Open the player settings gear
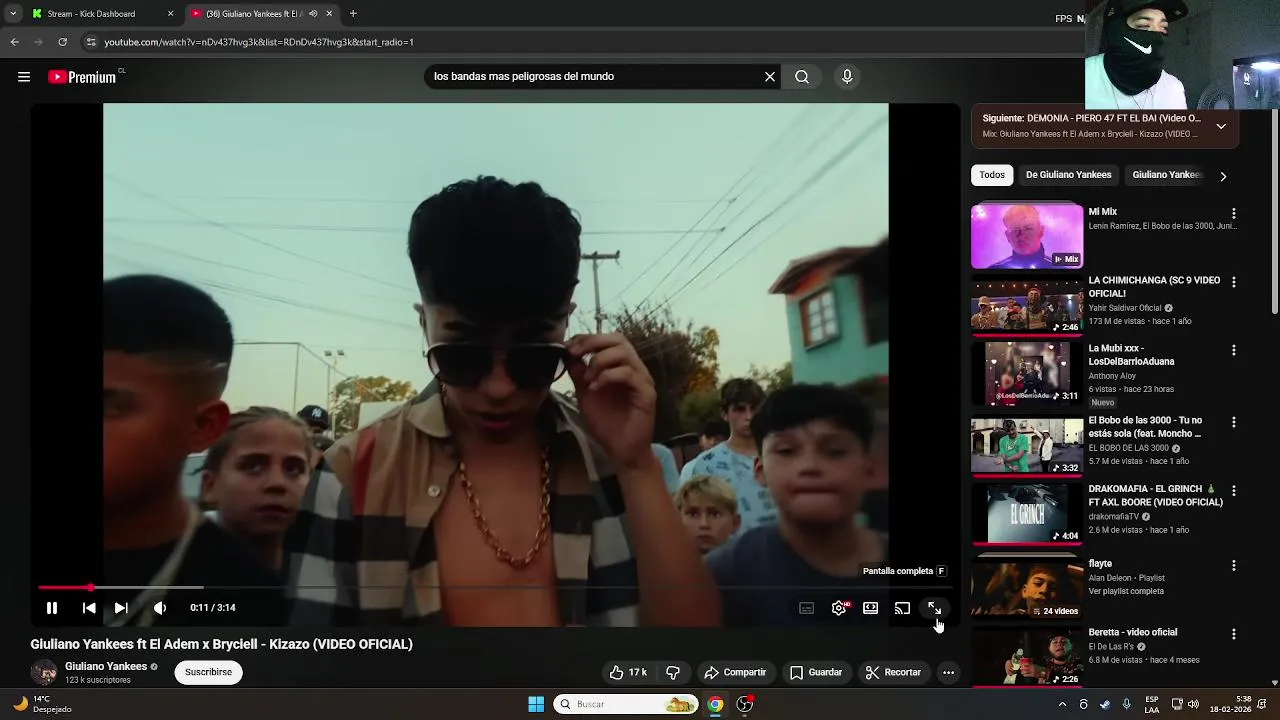This screenshot has width=1280, height=720. tap(839, 608)
